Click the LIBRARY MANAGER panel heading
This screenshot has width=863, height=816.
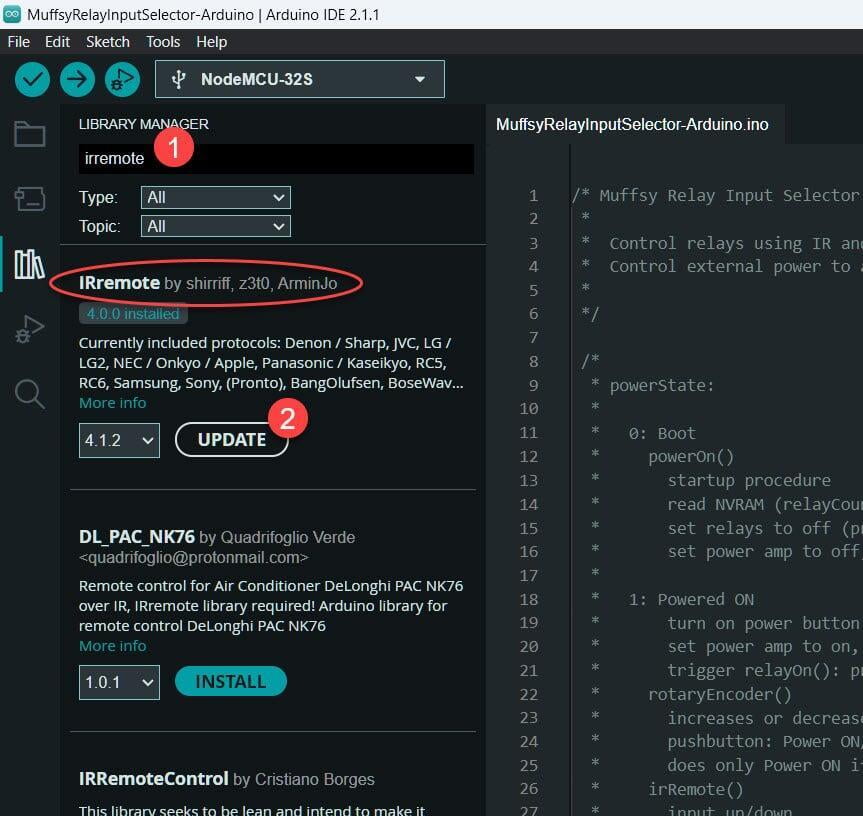[x=144, y=124]
